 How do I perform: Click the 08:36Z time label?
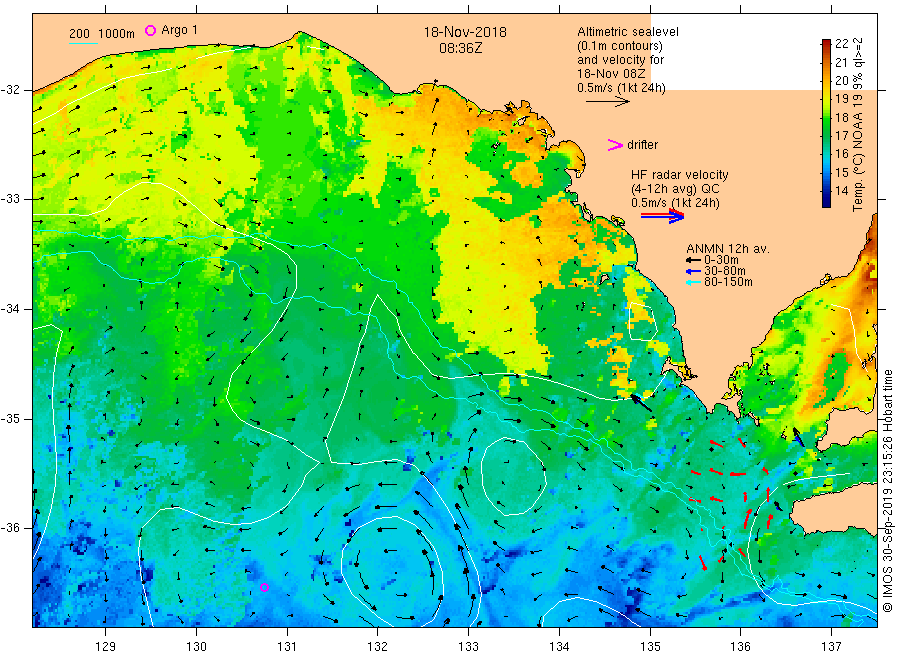point(460,48)
